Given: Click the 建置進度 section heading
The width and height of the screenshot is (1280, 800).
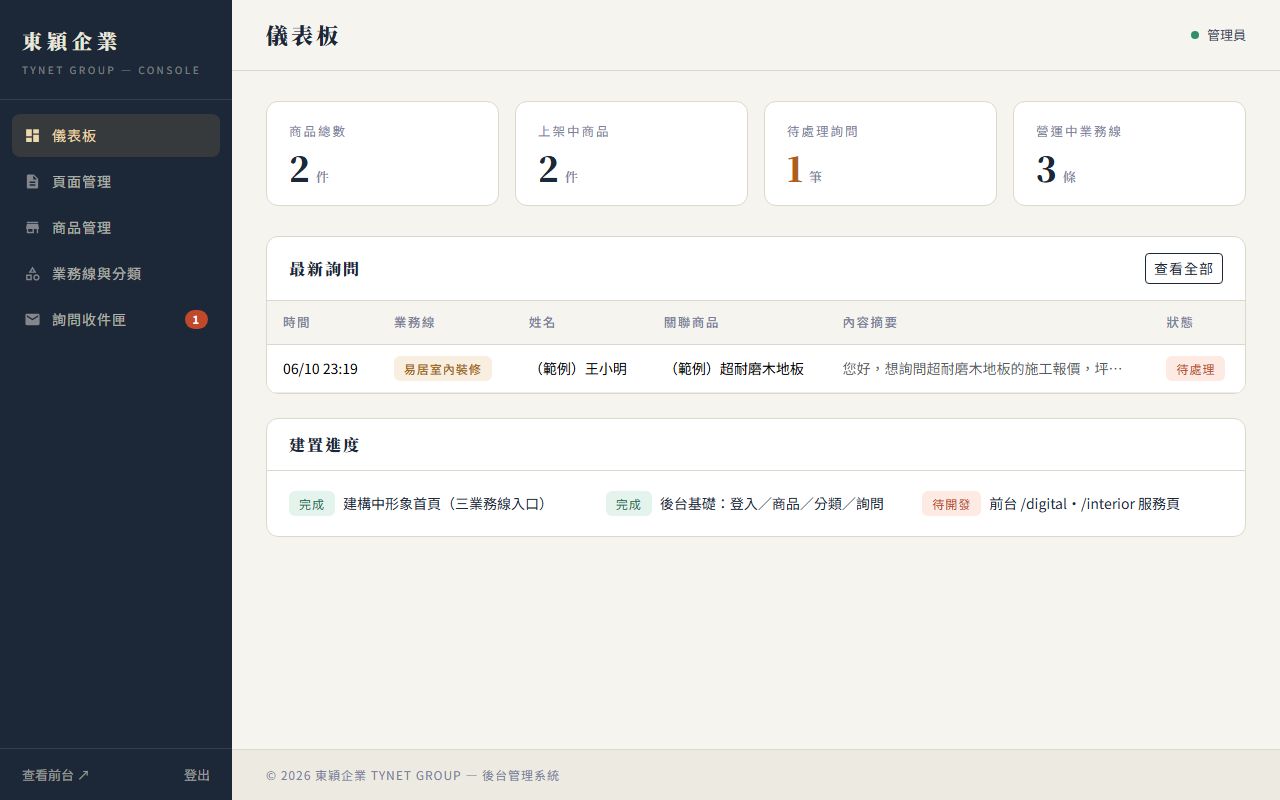Looking at the screenshot, I should (324, 445).
